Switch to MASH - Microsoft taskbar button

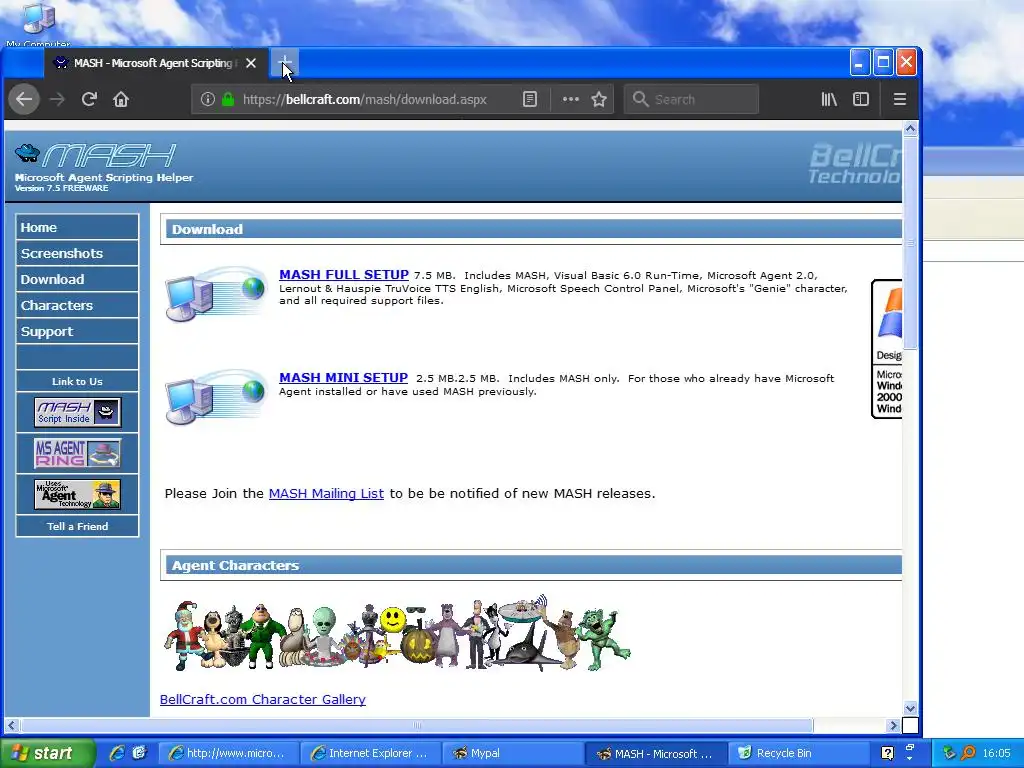click(x=655, y=753)
